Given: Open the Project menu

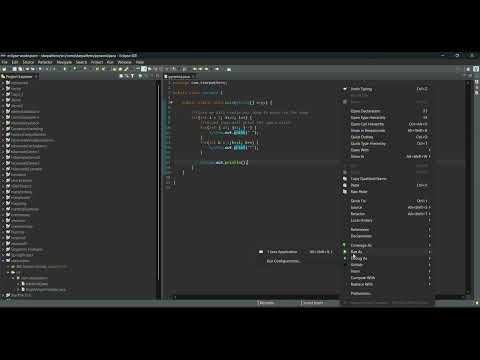Looking at the screenshot, I should (97, 62).
